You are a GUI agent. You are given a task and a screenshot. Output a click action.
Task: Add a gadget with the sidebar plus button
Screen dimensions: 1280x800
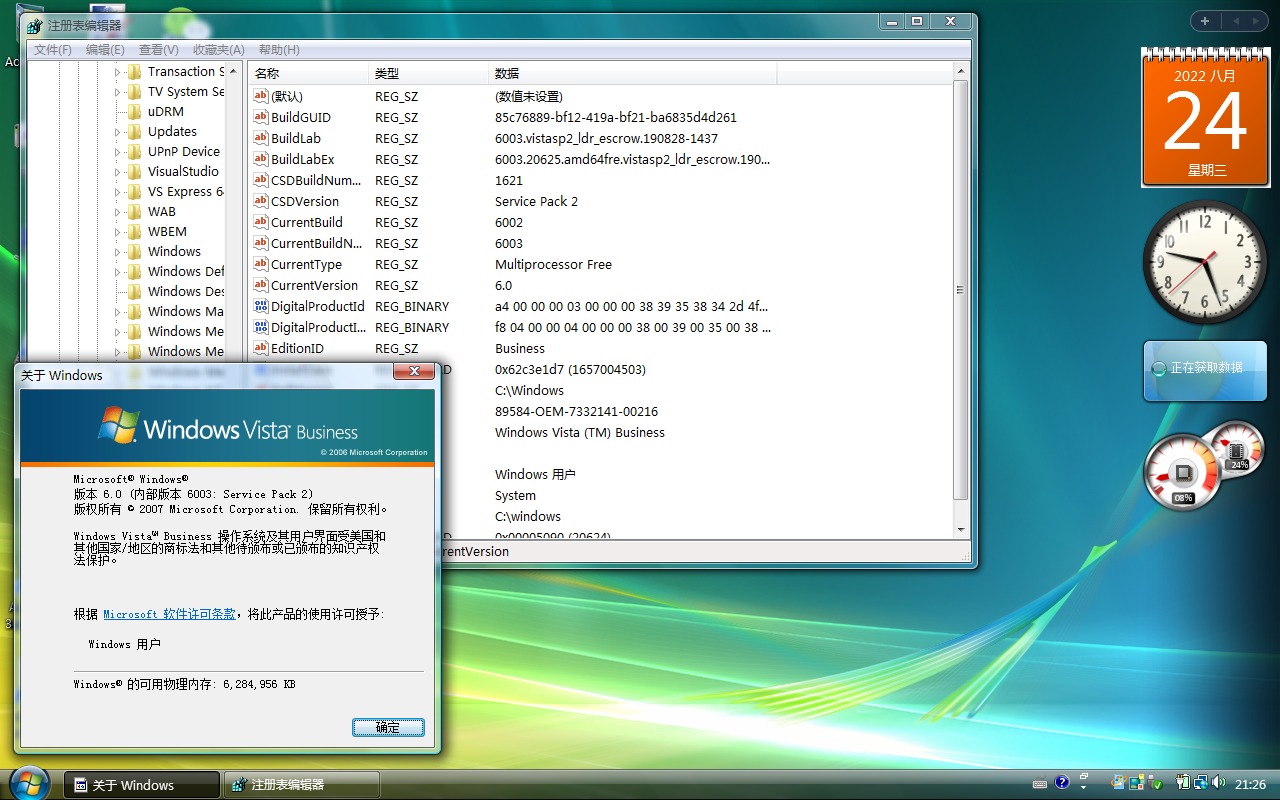tap(1205, 21)
